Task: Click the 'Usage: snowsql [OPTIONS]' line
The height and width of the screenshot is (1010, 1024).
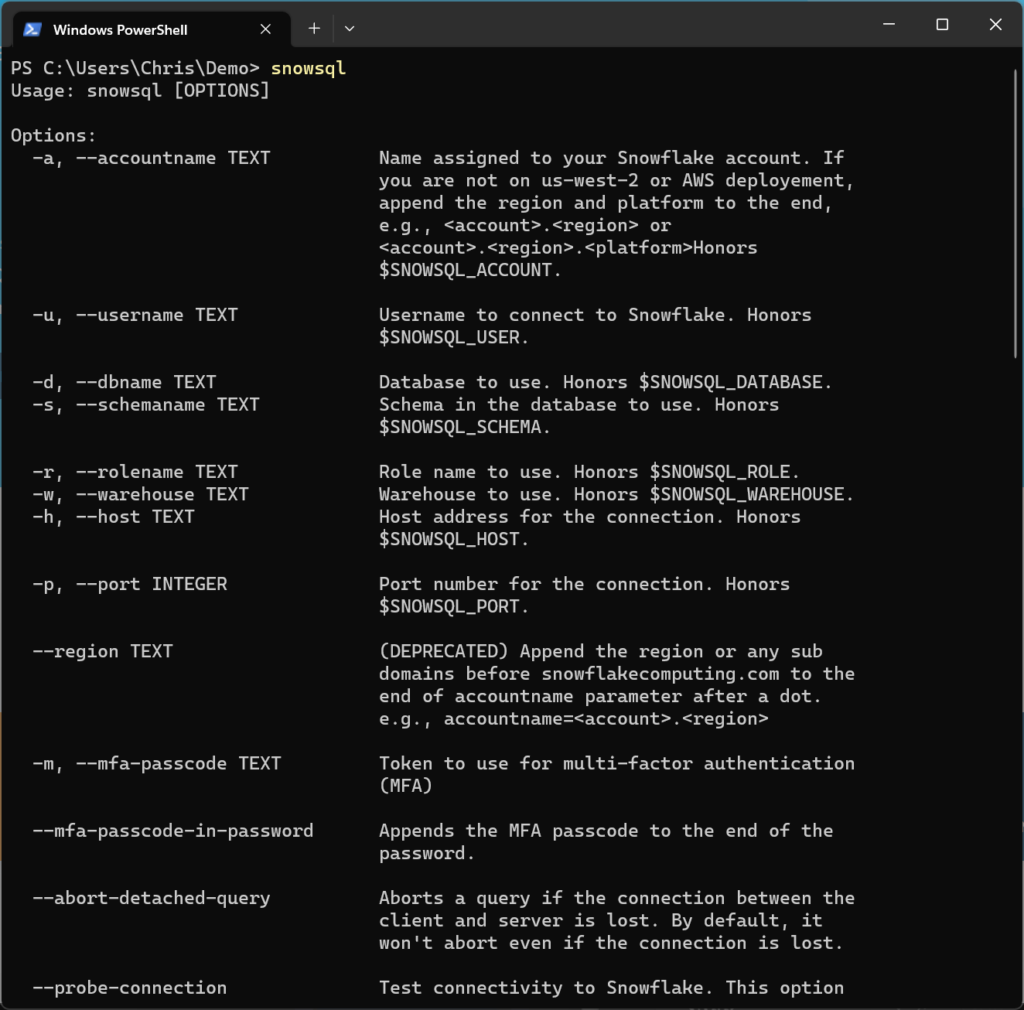Action: click(140, 90)
